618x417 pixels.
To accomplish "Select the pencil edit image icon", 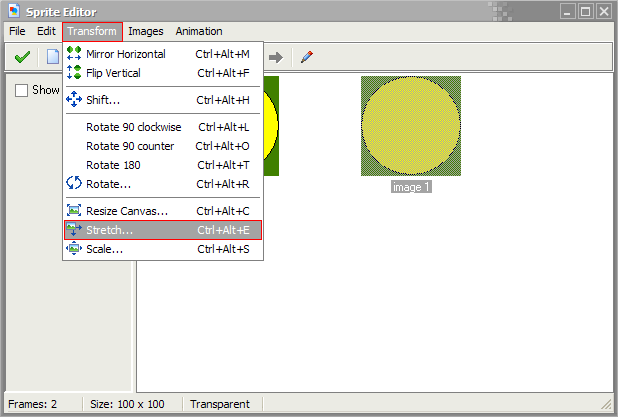I will (306, 57).
